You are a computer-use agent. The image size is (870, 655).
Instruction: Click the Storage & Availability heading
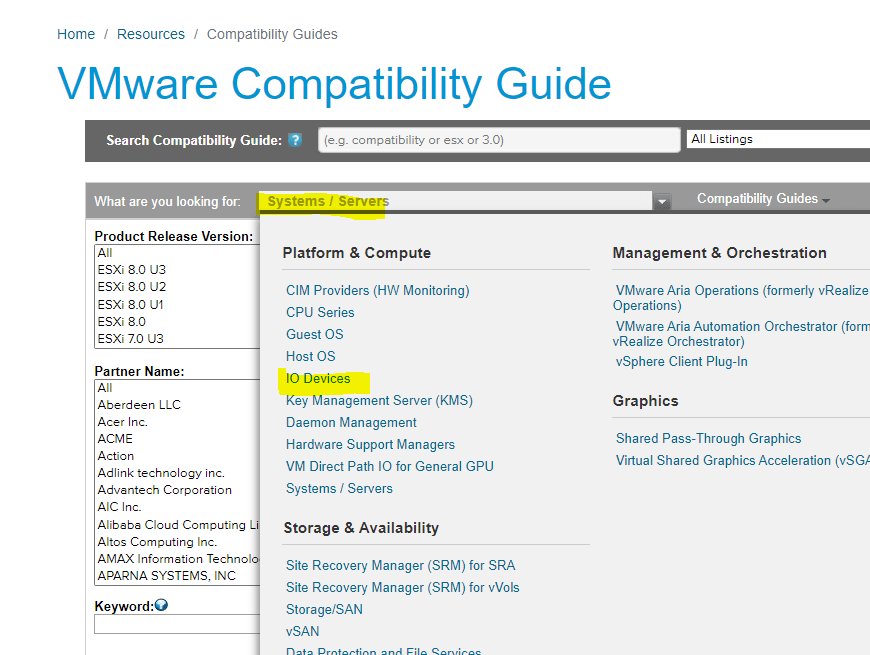tap(361, 528)
